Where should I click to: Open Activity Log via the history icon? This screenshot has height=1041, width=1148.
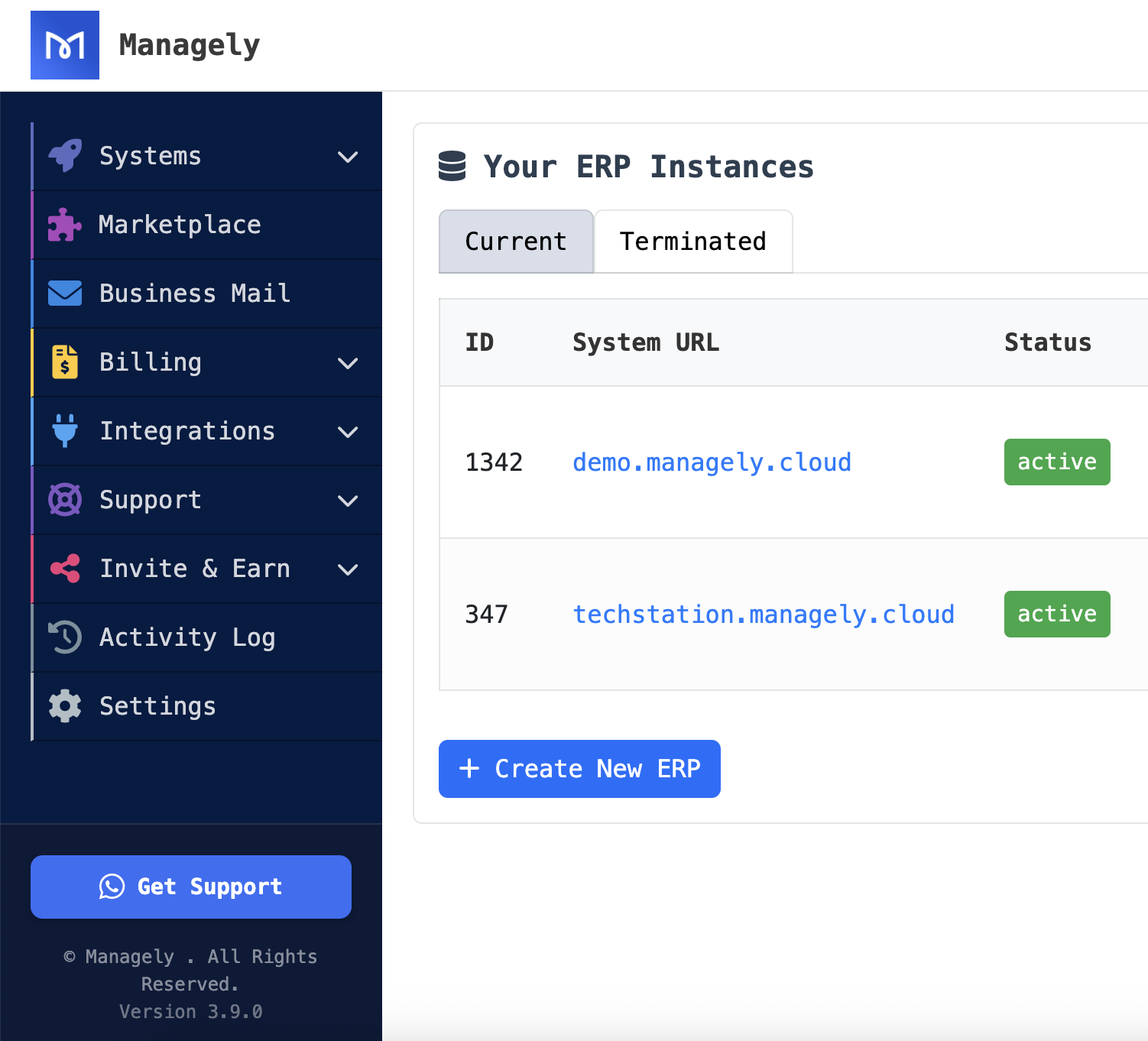[65, 637]
